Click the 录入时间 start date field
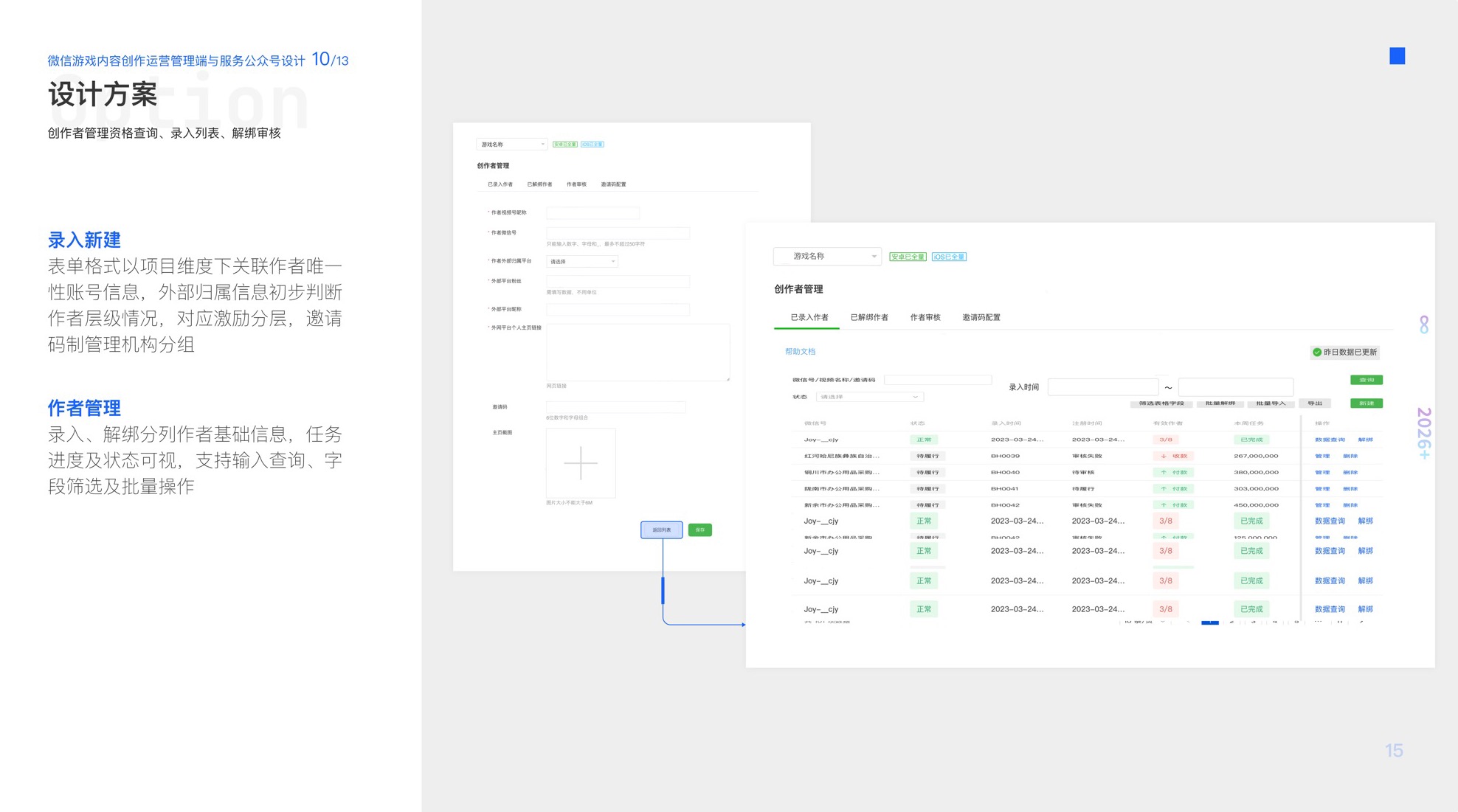The image size is (1458, 812). tap(1103, 387)
